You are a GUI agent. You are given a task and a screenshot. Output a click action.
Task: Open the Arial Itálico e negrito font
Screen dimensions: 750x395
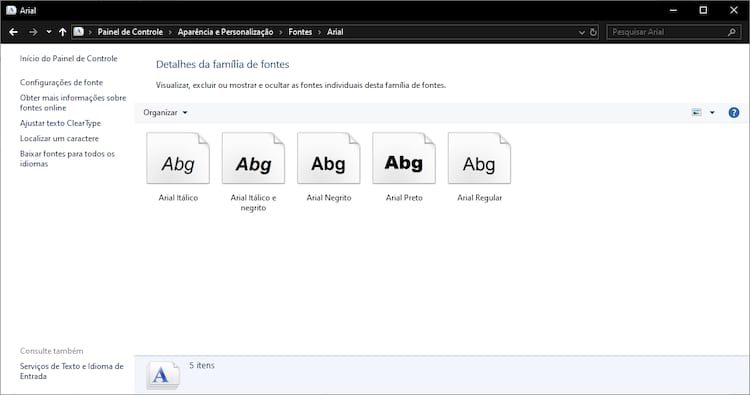(253, 158)
